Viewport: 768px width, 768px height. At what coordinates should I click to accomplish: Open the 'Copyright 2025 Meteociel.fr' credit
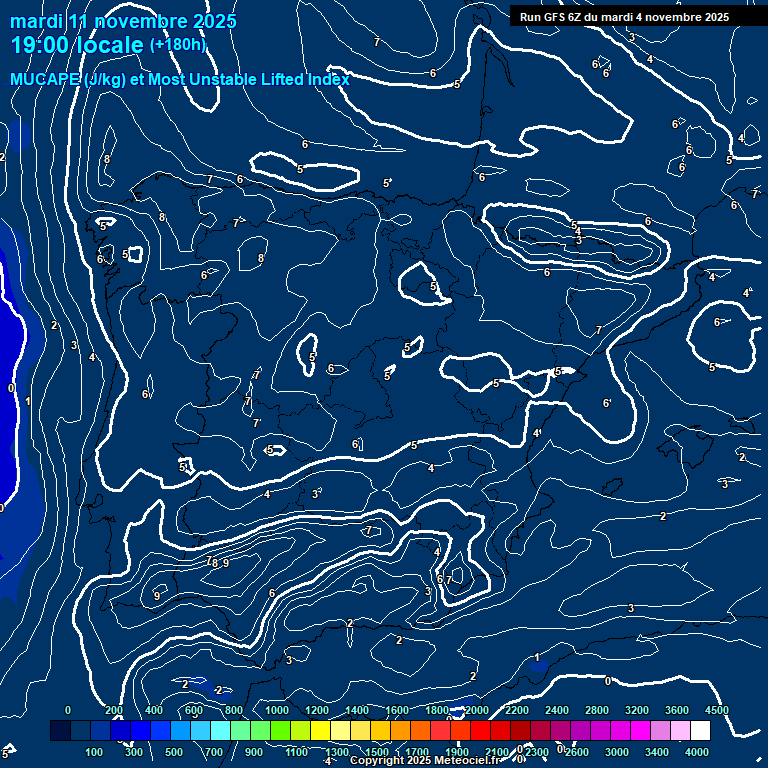point(425,760)
